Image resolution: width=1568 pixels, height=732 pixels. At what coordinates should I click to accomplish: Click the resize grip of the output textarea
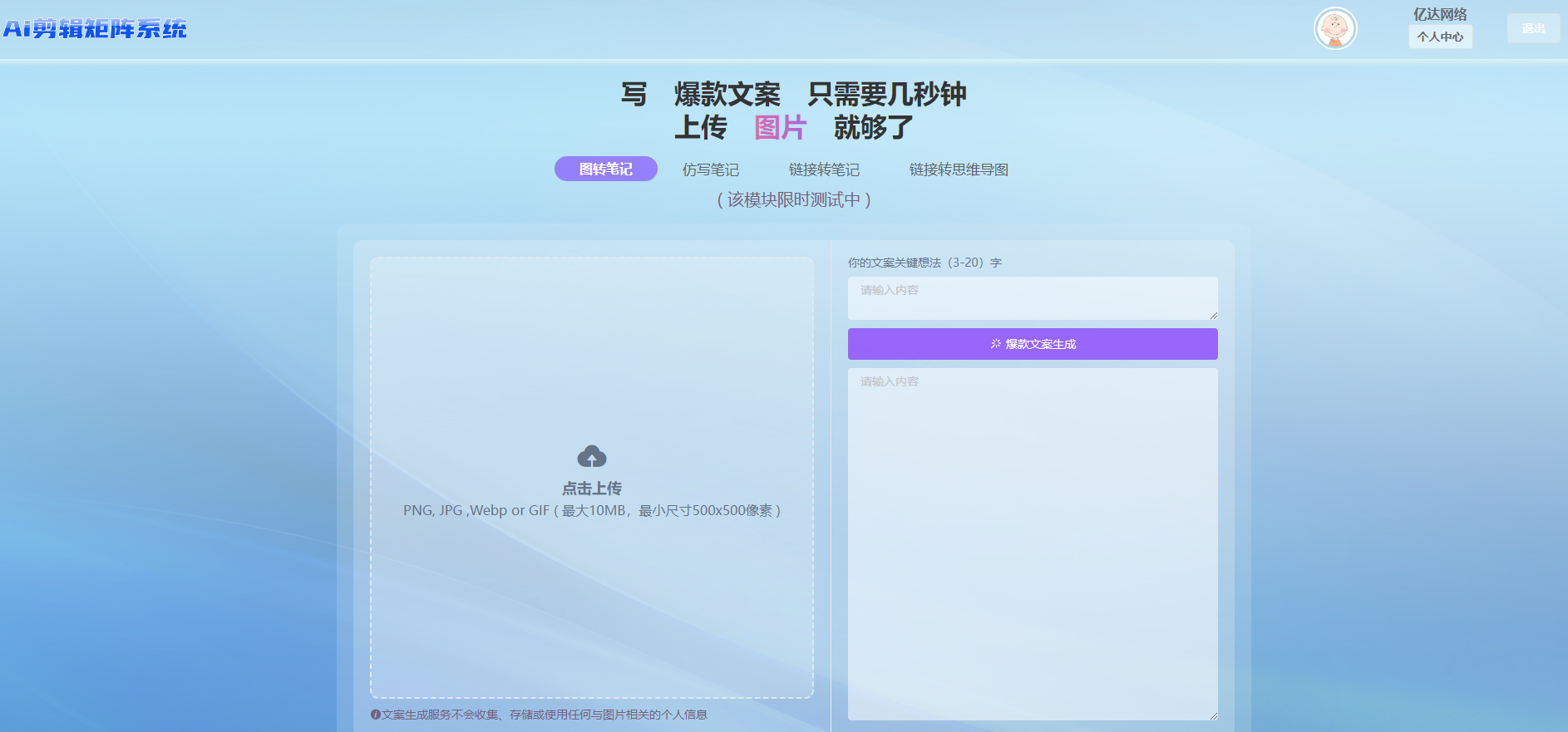click(x=1213, y=715)
